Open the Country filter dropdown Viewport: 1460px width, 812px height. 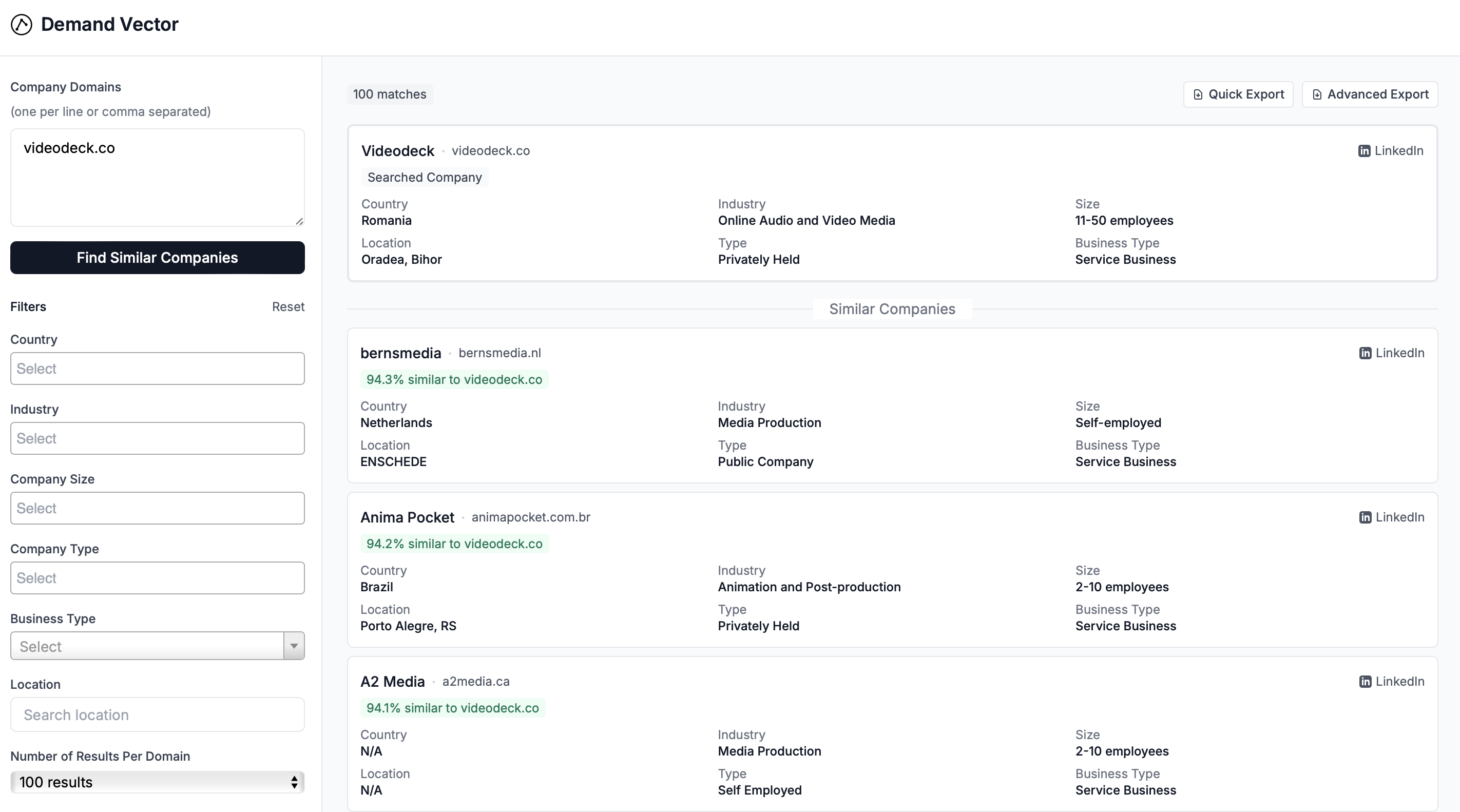click(157, 369)
